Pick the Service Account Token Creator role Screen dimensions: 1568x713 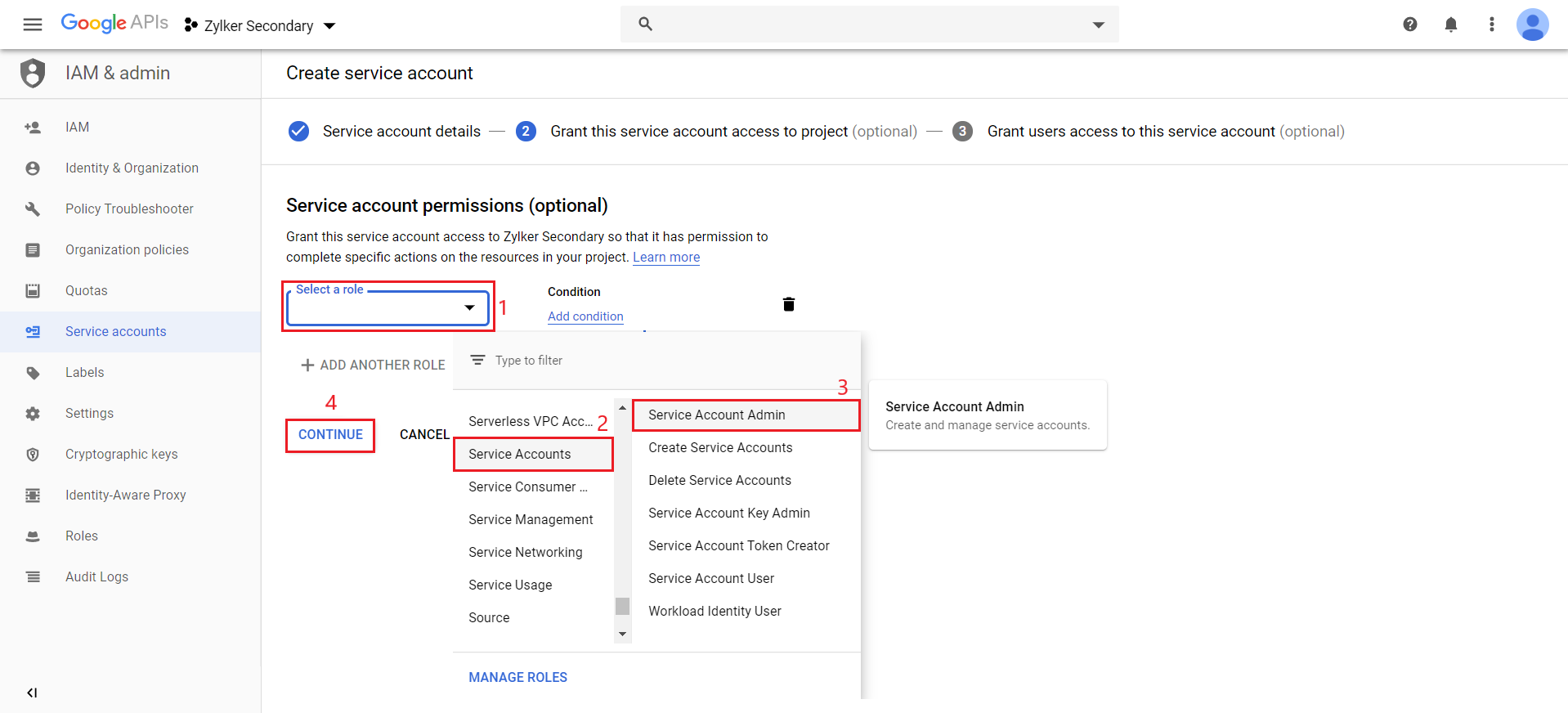coord(738,545)
